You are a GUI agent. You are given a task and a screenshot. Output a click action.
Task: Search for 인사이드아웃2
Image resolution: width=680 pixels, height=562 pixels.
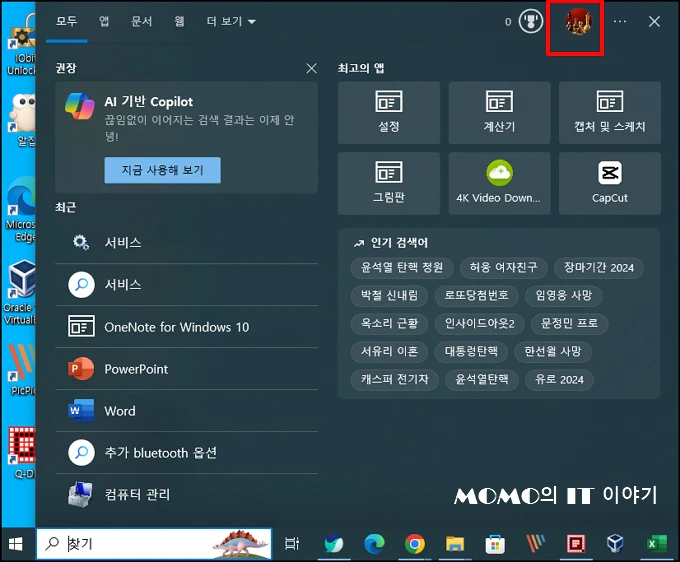479,323
